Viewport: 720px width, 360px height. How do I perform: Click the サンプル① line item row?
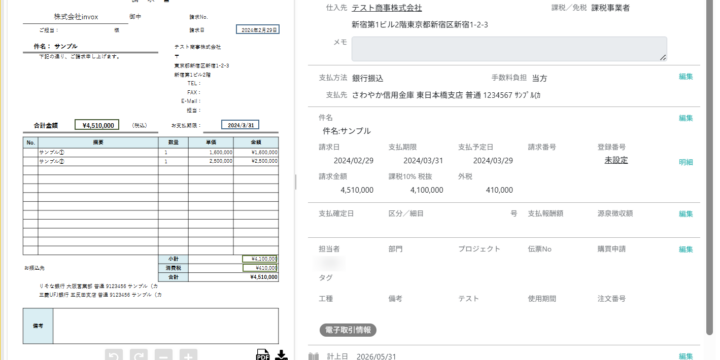click(151, 152)
